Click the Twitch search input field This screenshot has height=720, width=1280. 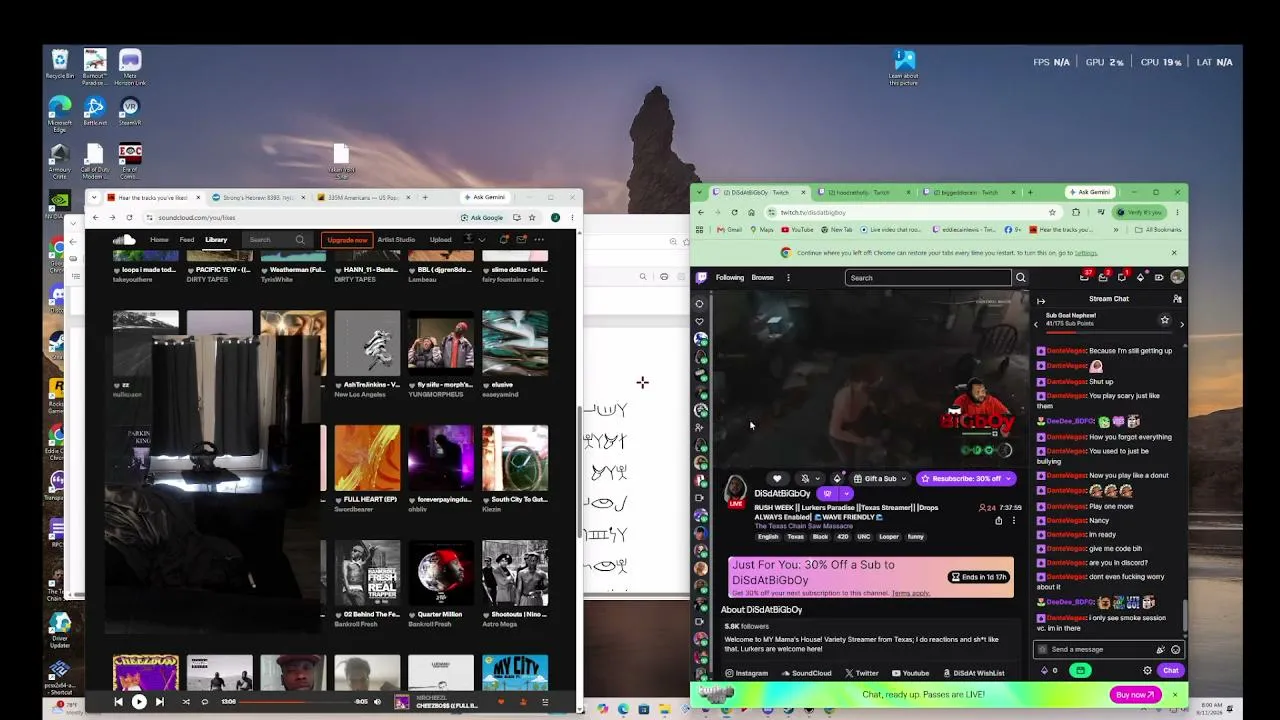[928, 278]
